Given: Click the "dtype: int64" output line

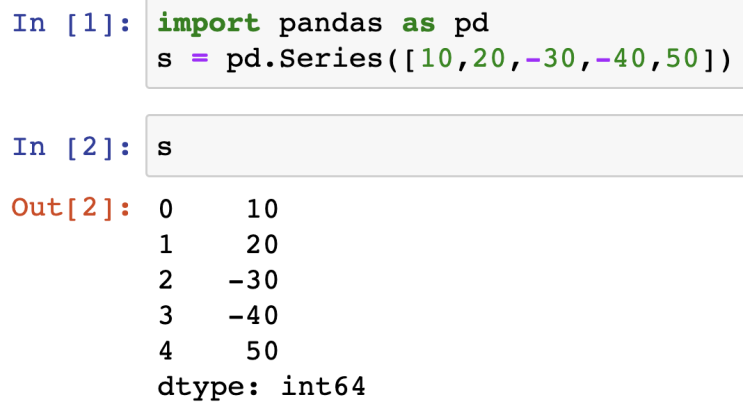Looking at the screenshot, I should [262, 386].
